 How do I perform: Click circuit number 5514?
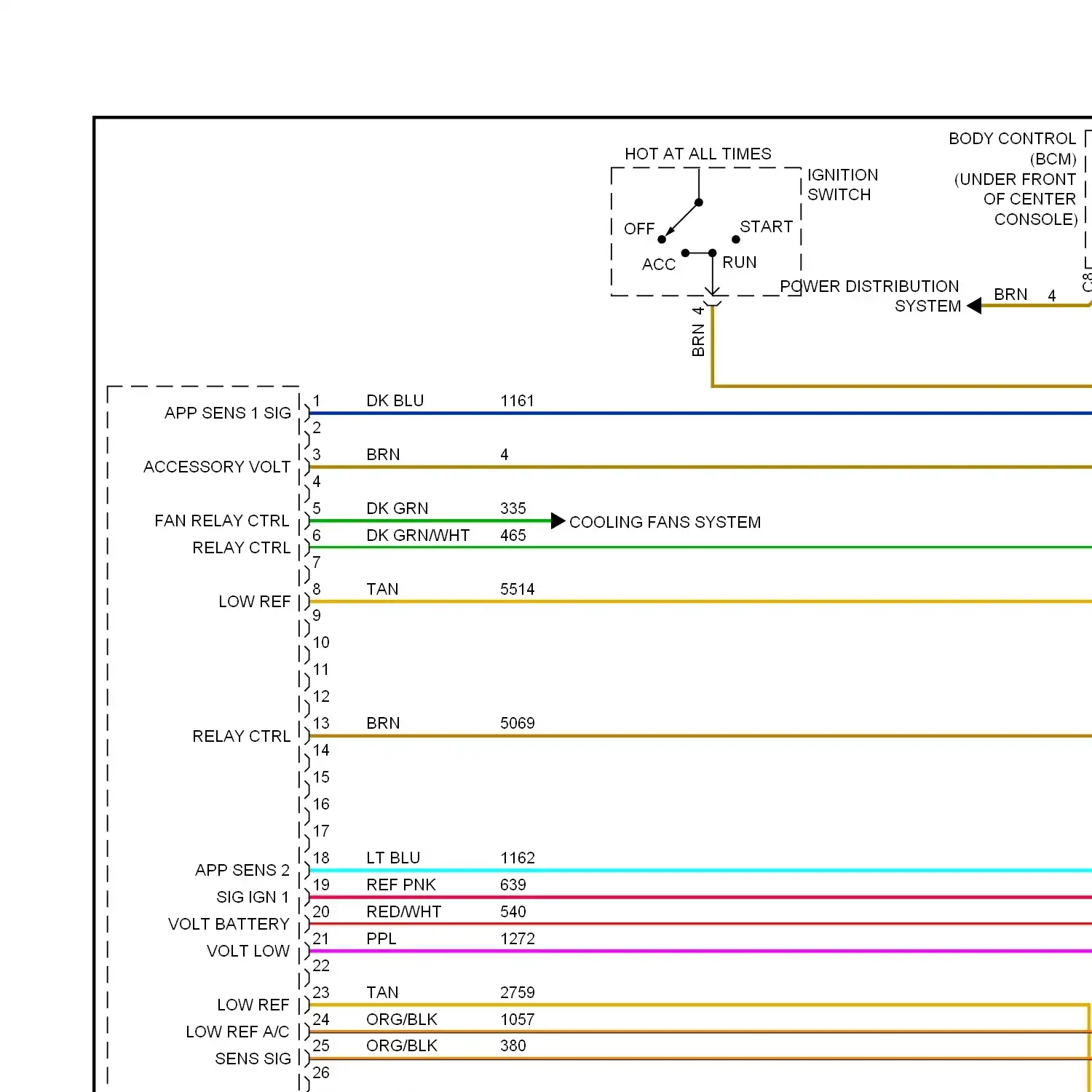click(517, 589)
